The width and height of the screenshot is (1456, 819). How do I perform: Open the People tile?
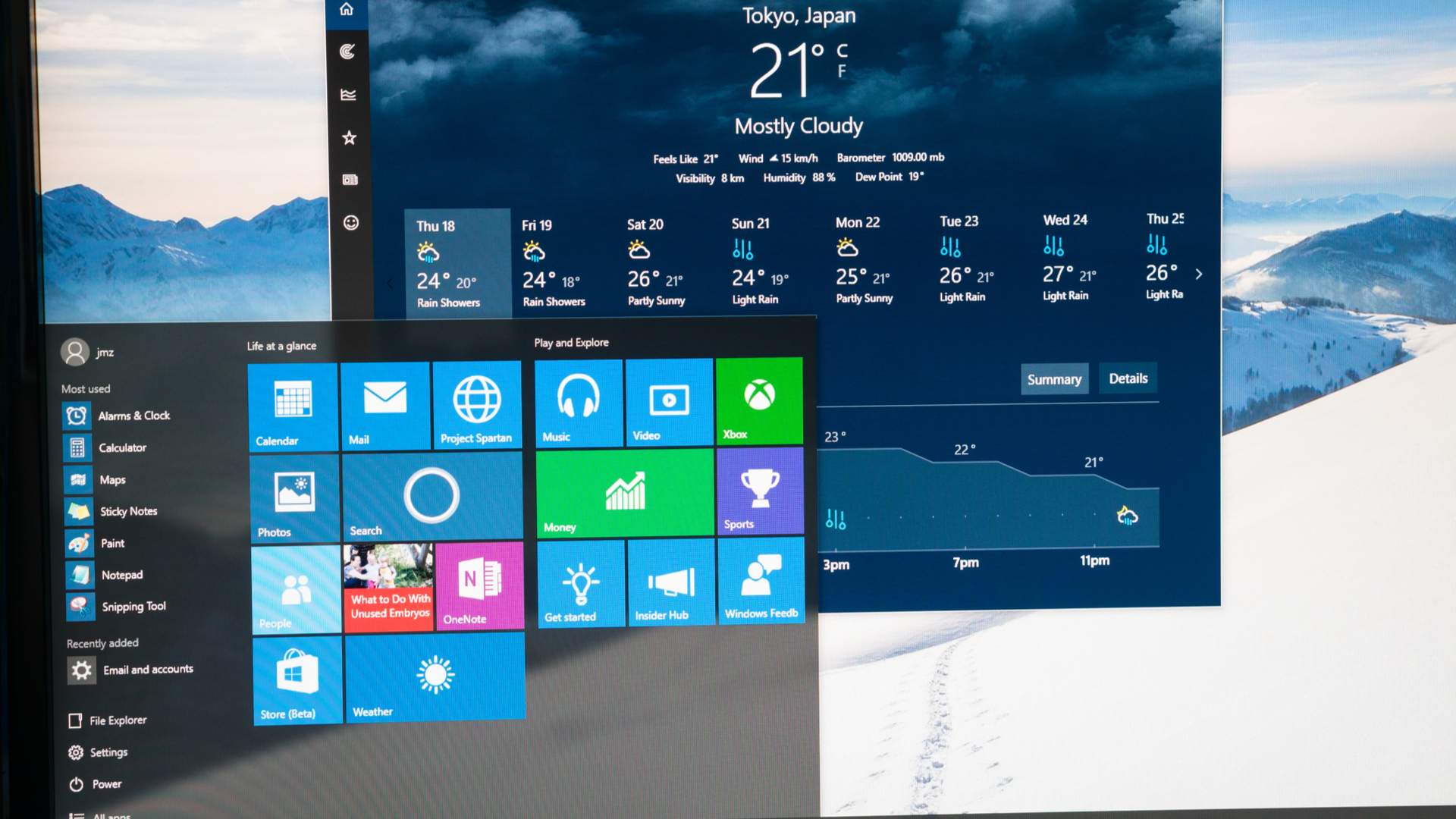[x=296, y=590]
